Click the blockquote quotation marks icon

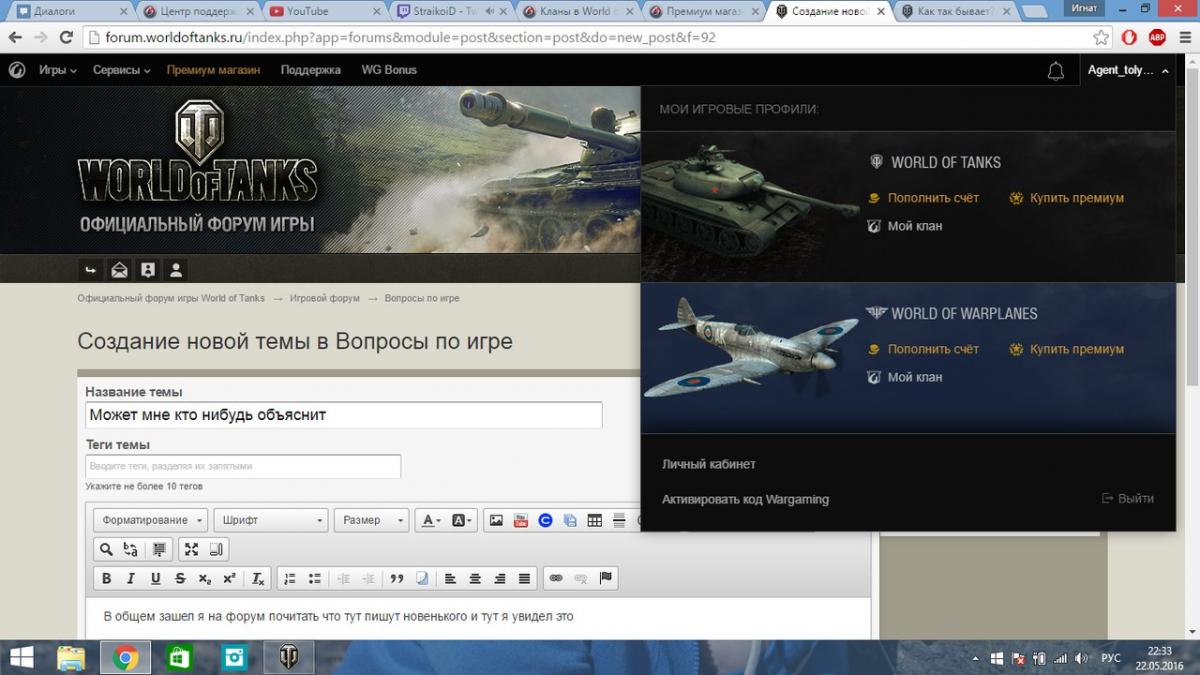click(397, 578)
